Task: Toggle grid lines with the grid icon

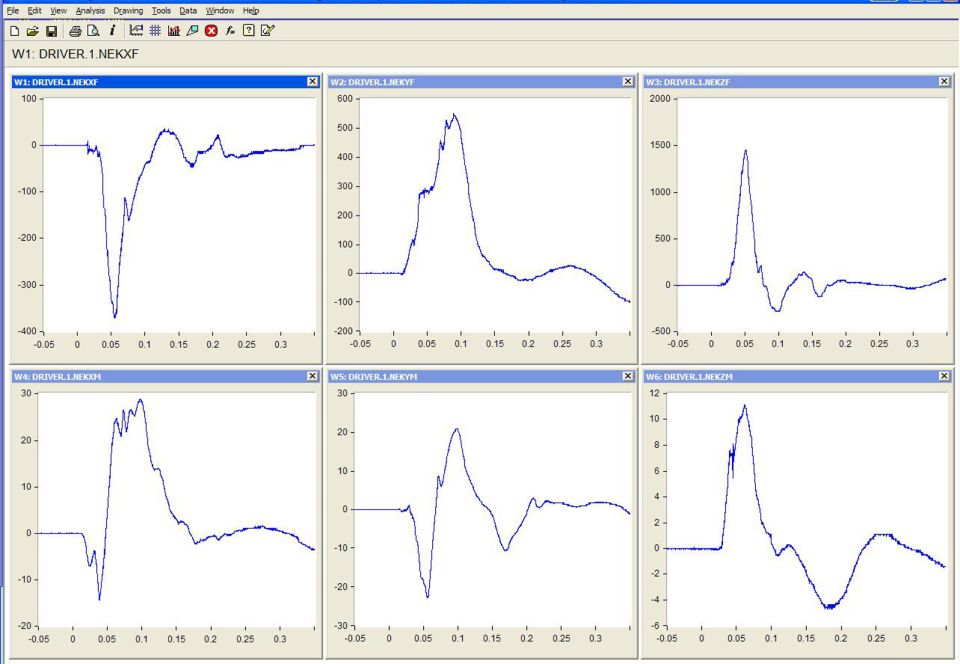Action: point(156,31)
